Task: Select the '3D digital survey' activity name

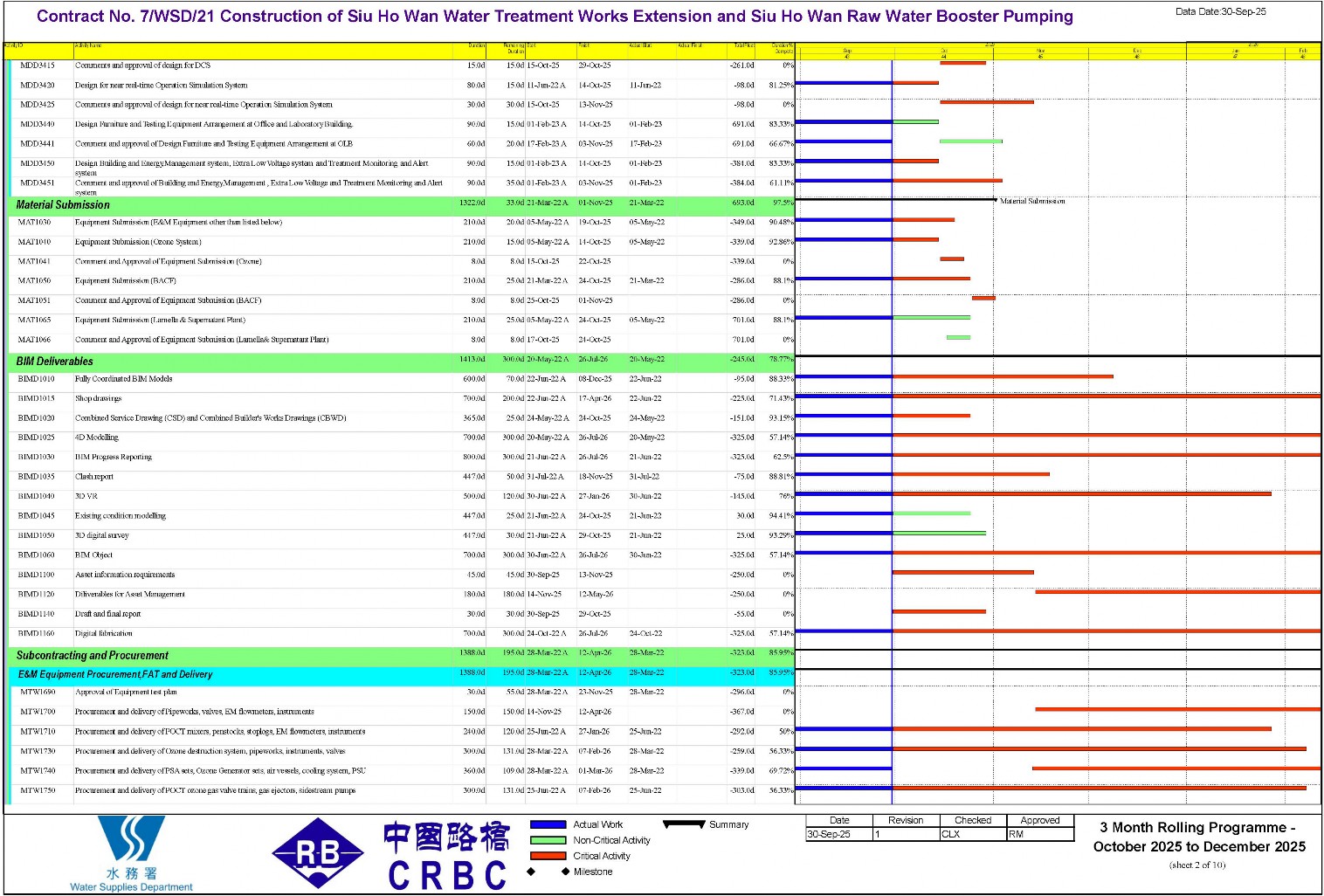Action: [101, 535]
